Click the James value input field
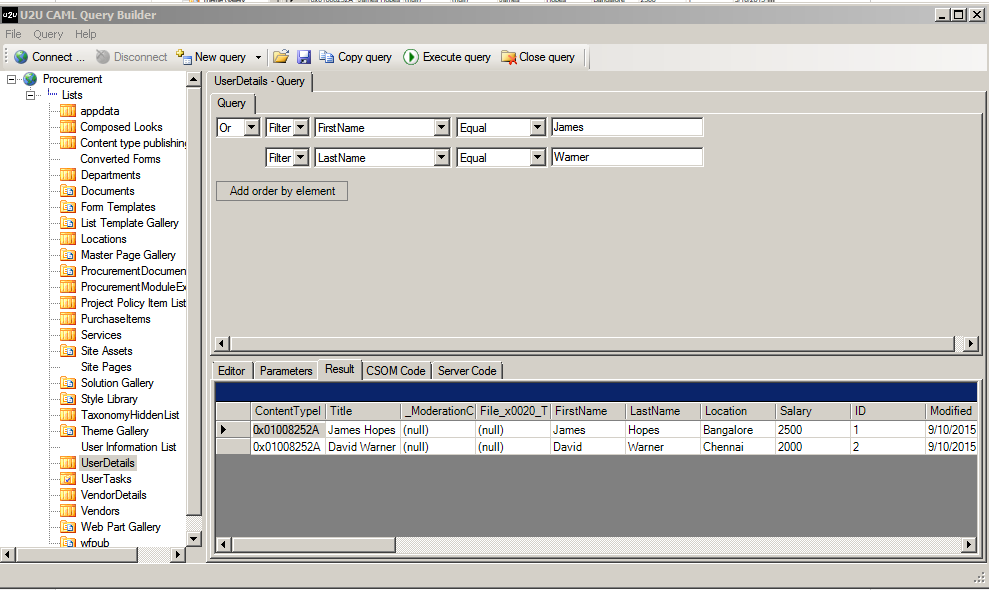Image resolution: width=989 pixels, height=590 pixels. click(627, 127)
